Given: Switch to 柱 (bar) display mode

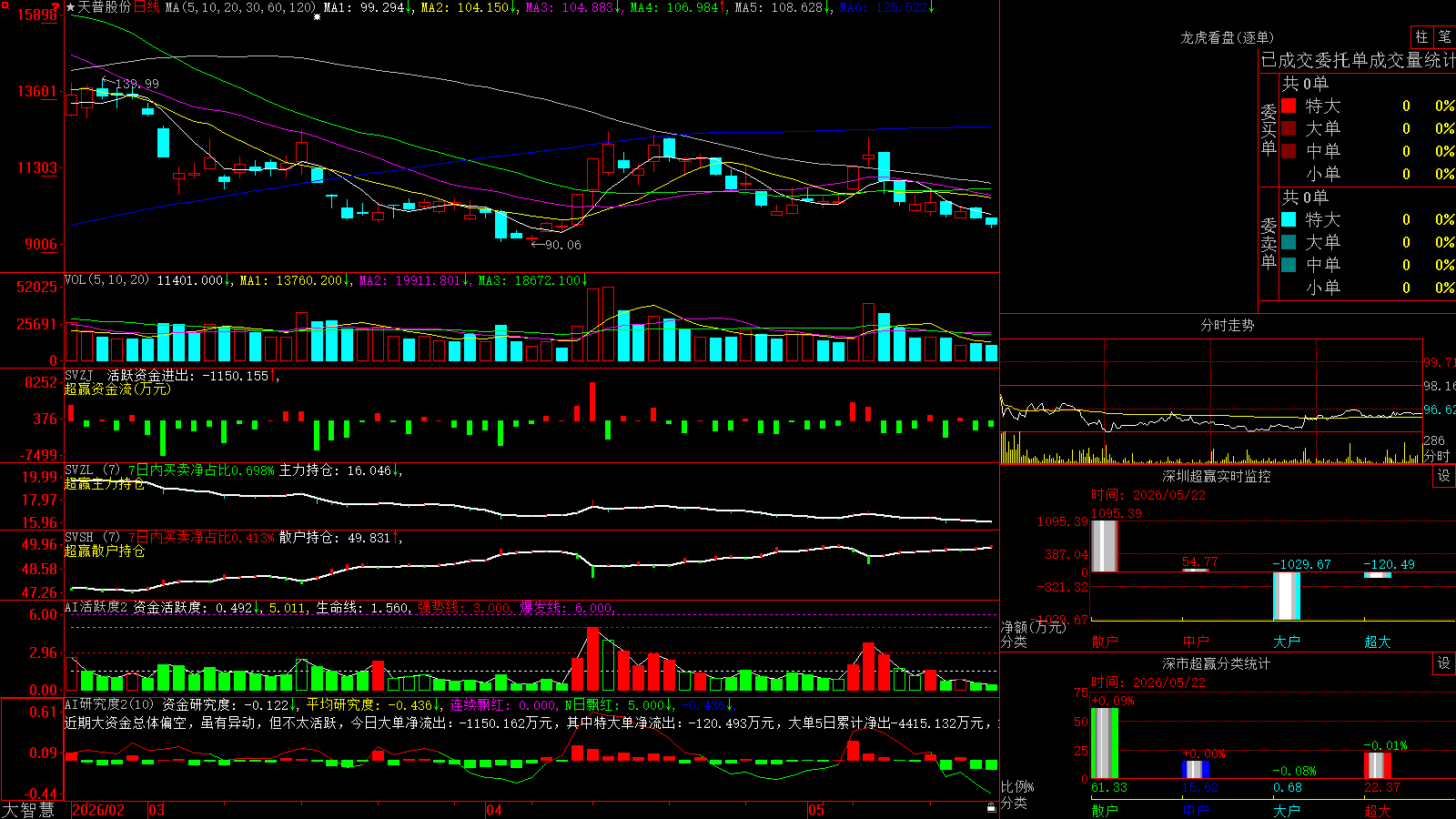Looking at the screenshot, I should tap(1421, 37).
